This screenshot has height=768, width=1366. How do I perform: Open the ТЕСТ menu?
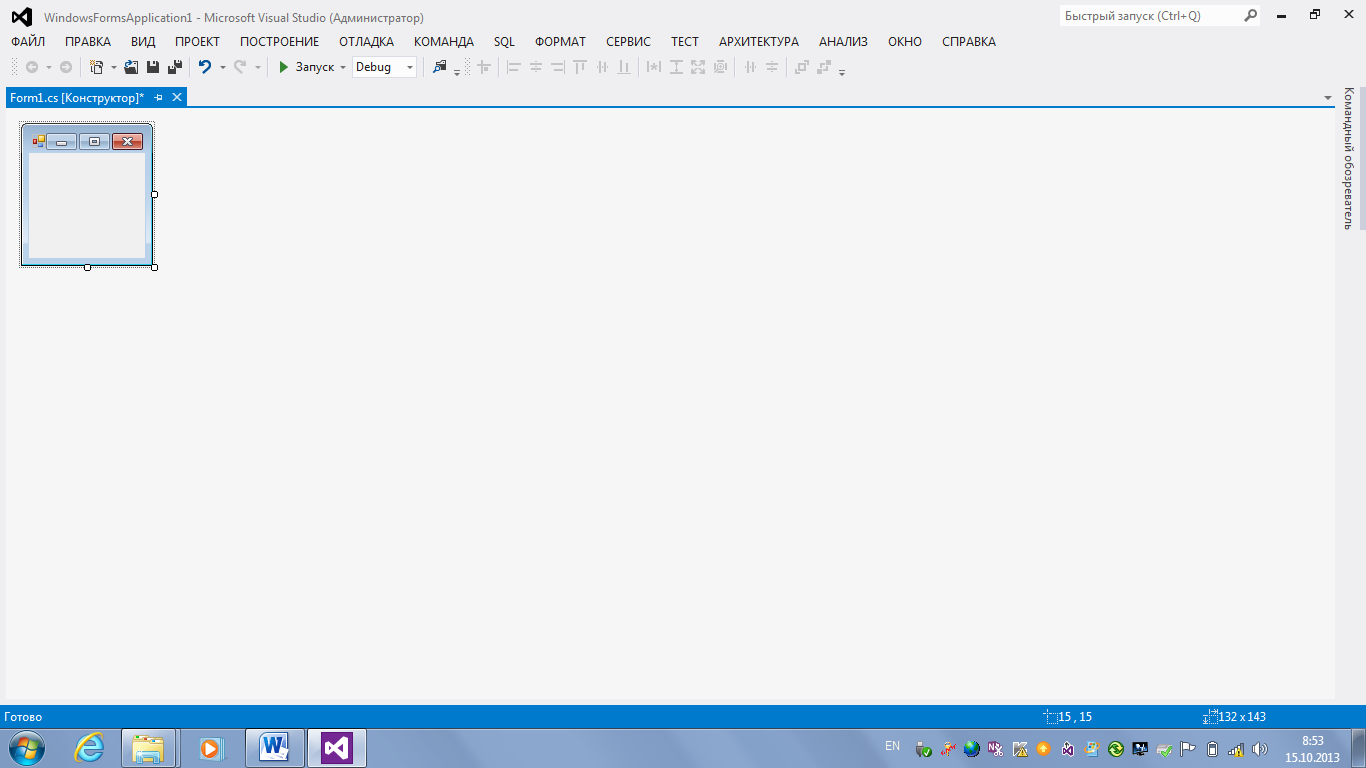(x=685, y=42)
